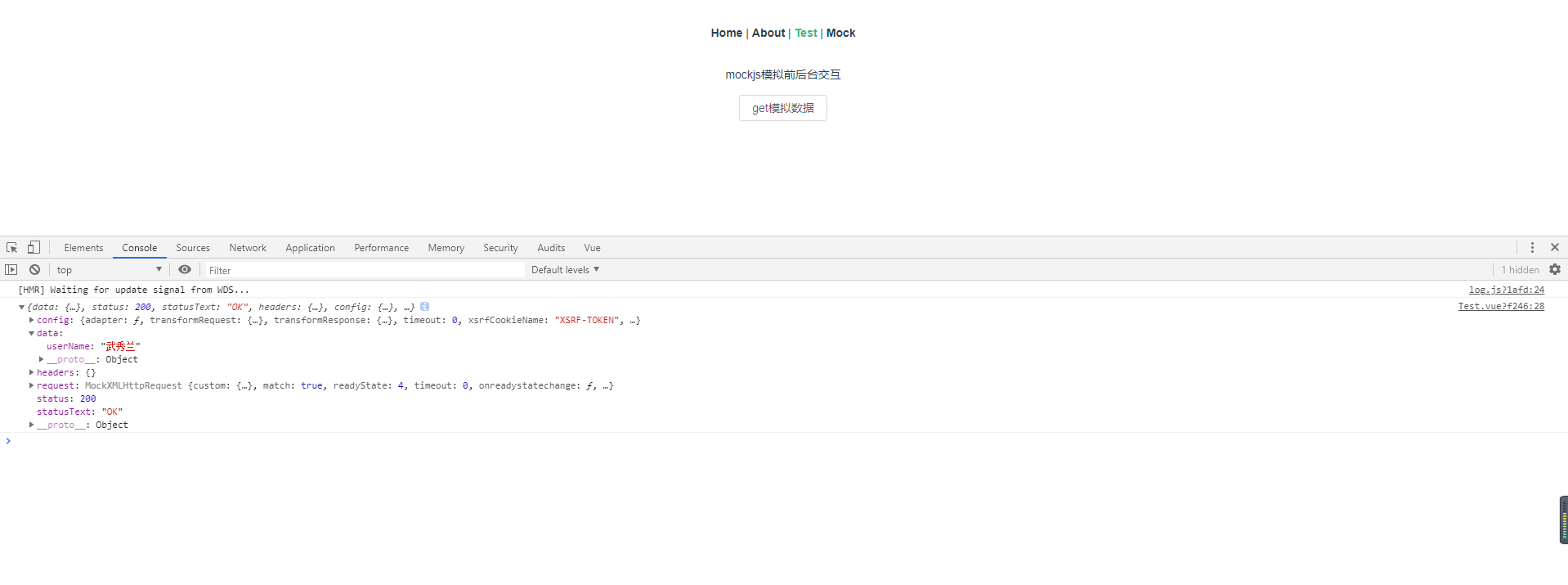Expand __proto__ under data
This screenshot has width=1568, height=585.
(x=41, y=359)
